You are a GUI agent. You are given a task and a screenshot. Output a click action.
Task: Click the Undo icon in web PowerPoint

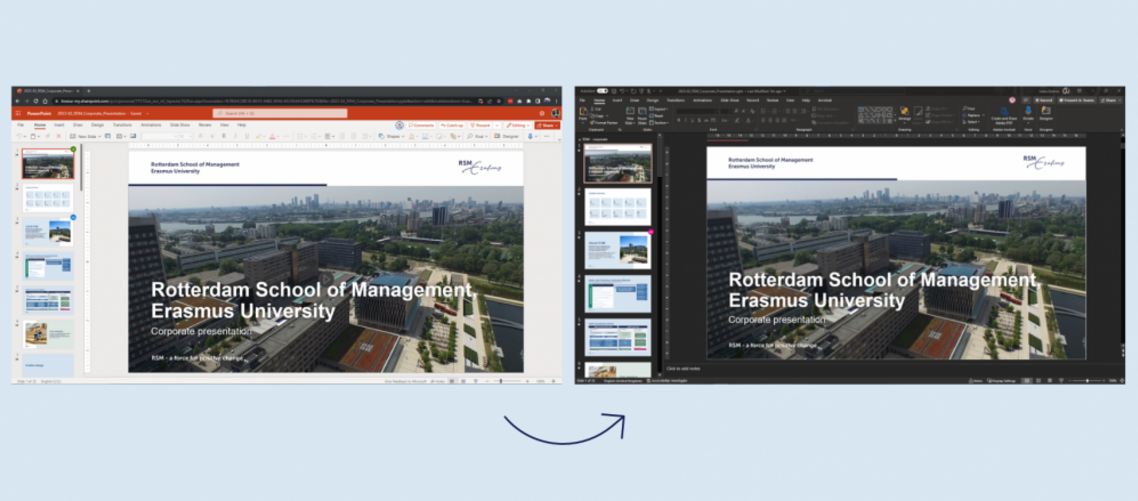tap(19, 137)
